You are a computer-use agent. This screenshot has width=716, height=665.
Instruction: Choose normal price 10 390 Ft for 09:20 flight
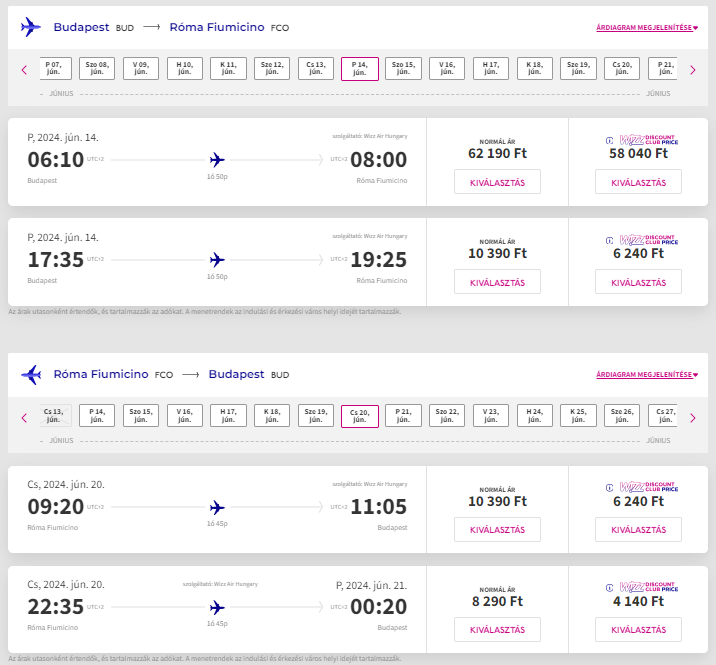coord(497,529)
